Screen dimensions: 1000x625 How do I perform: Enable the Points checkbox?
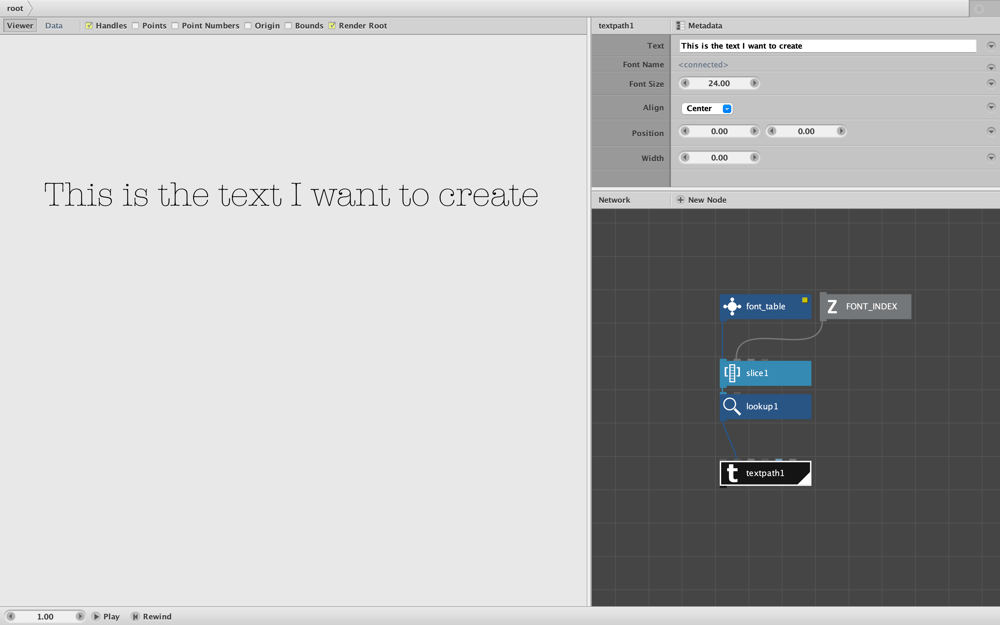[x=135, y=26]
